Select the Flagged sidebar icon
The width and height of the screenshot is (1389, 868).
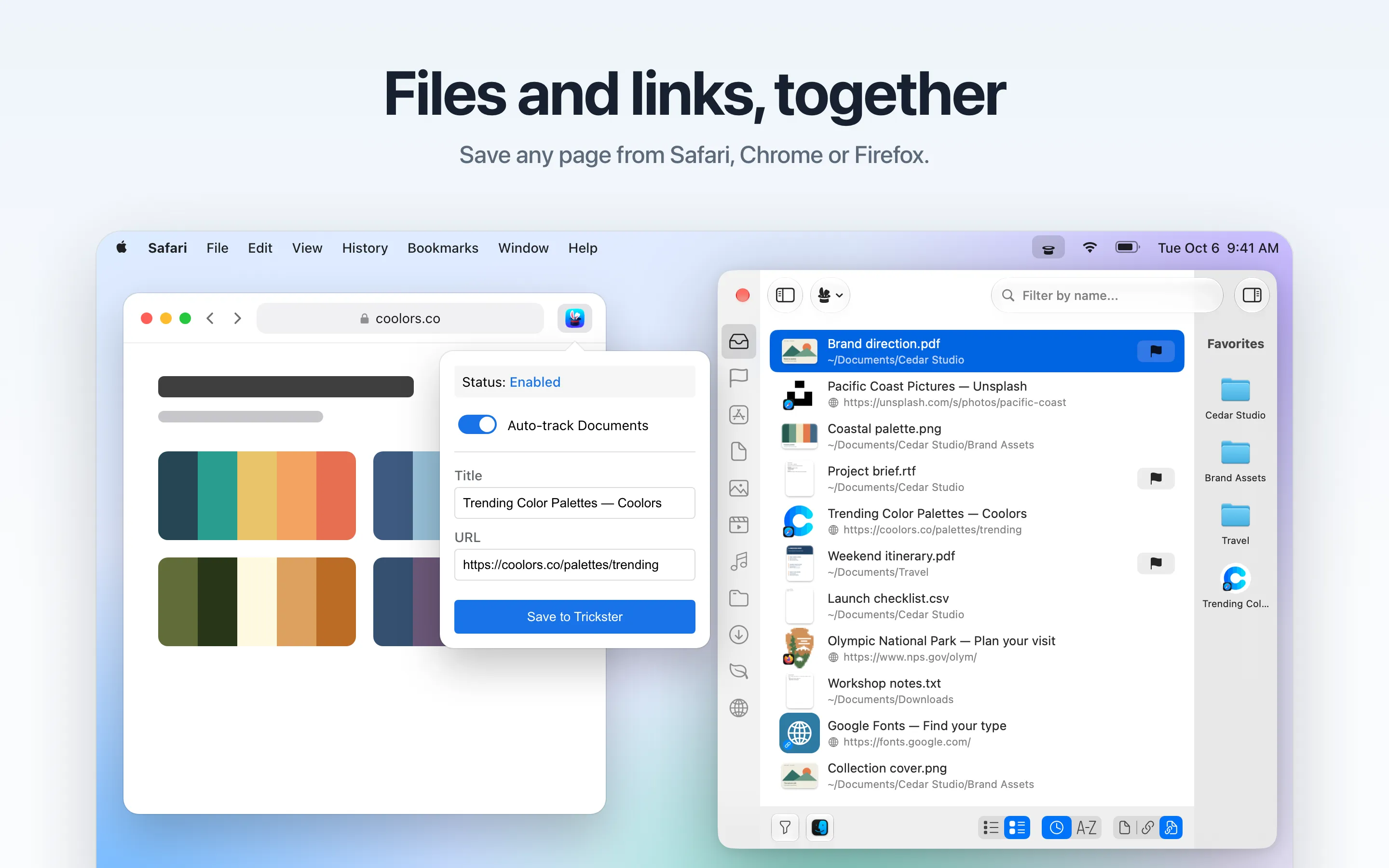[739, 378]
